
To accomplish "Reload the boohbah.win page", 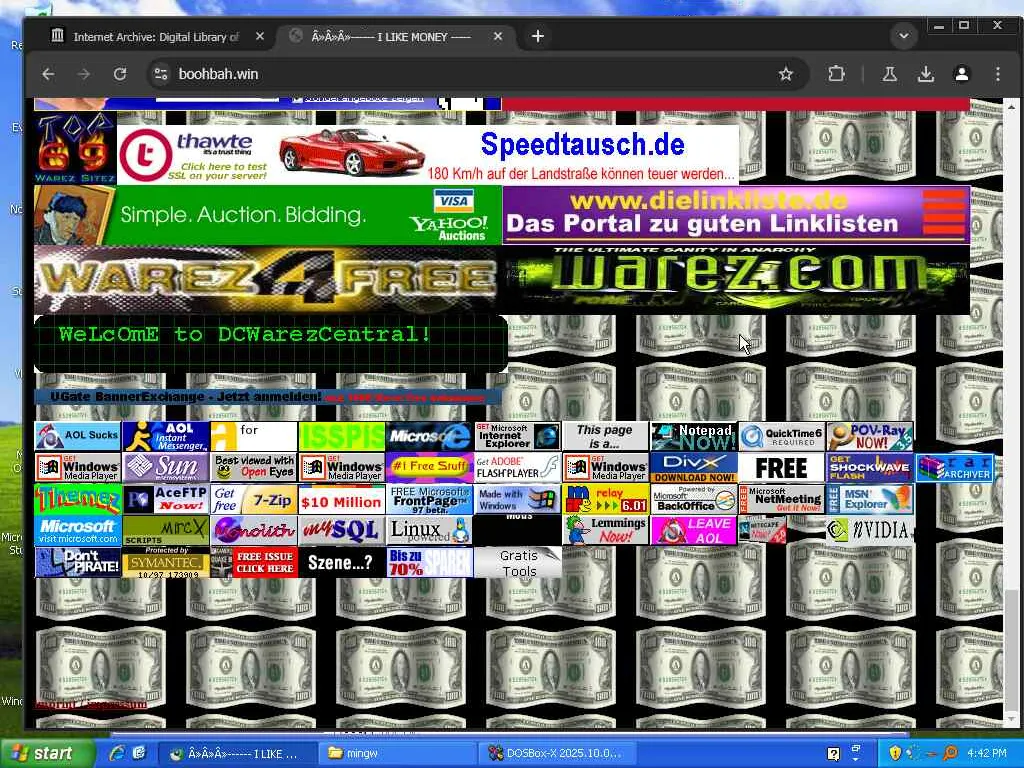I will coord(120,74).
